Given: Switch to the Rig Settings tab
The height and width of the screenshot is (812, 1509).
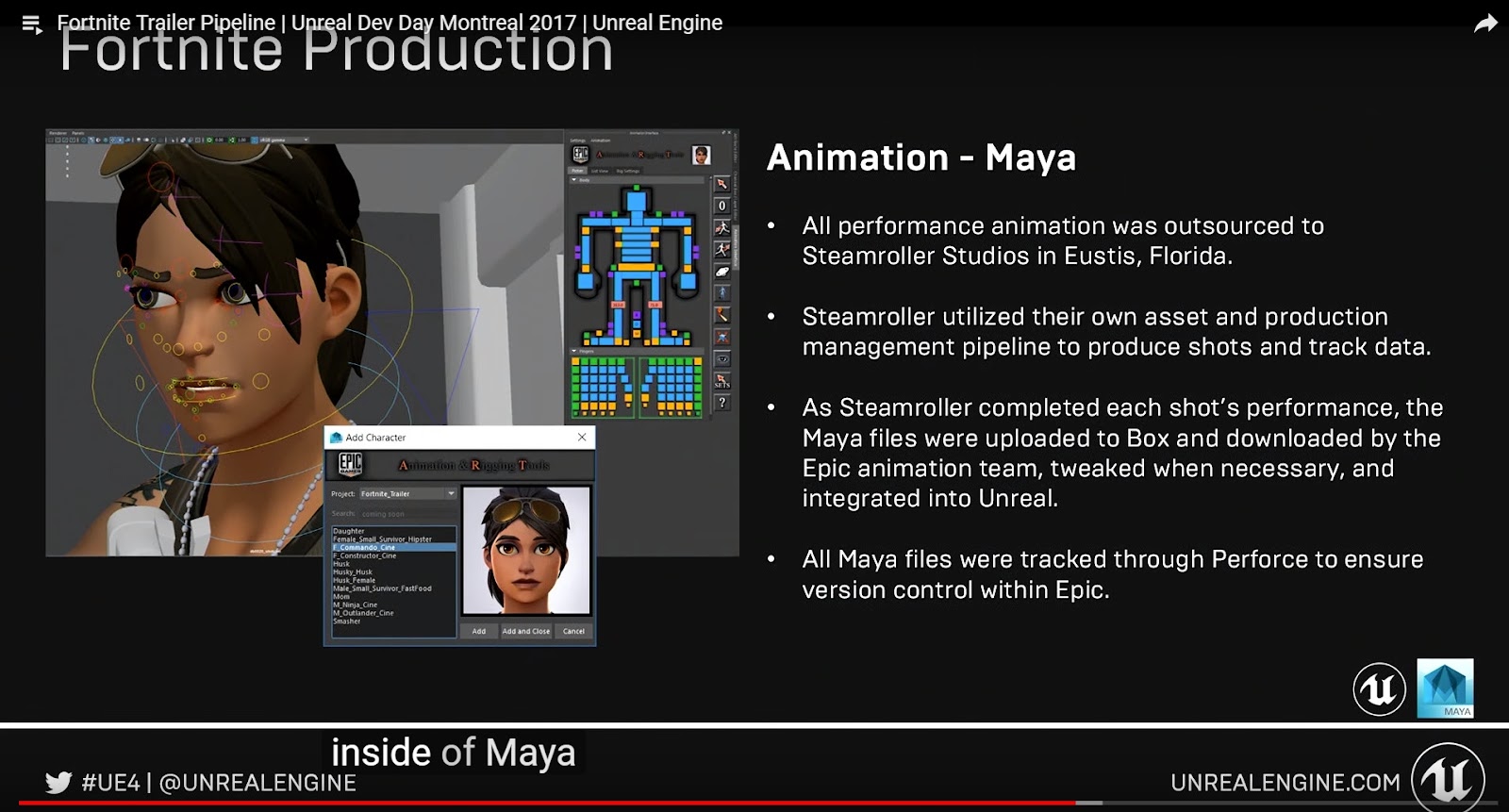Looking at the screenshot, I should pyautogui.click(x=628, y=171).
